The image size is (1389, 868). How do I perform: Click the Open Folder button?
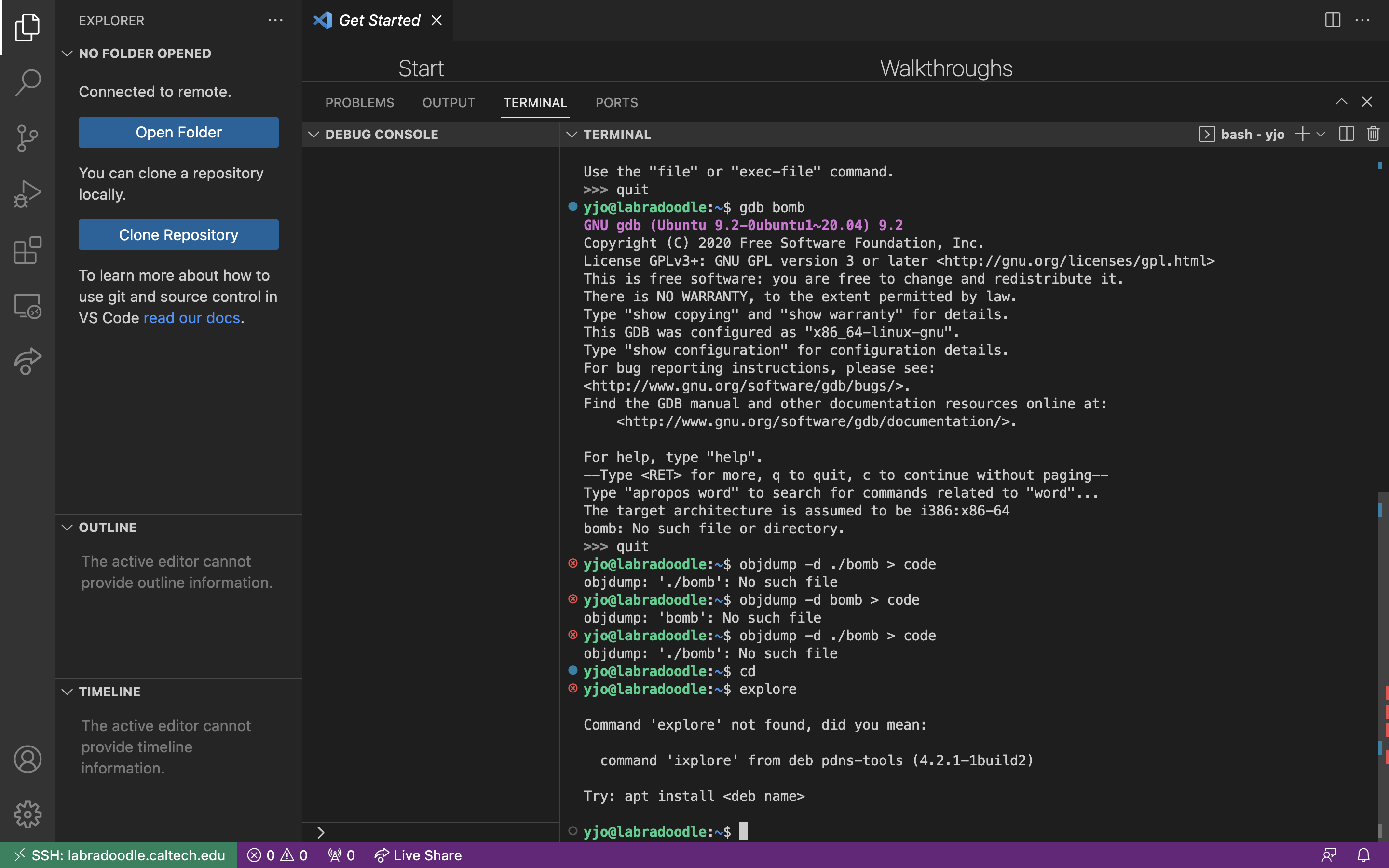click(x=178, y=132)
